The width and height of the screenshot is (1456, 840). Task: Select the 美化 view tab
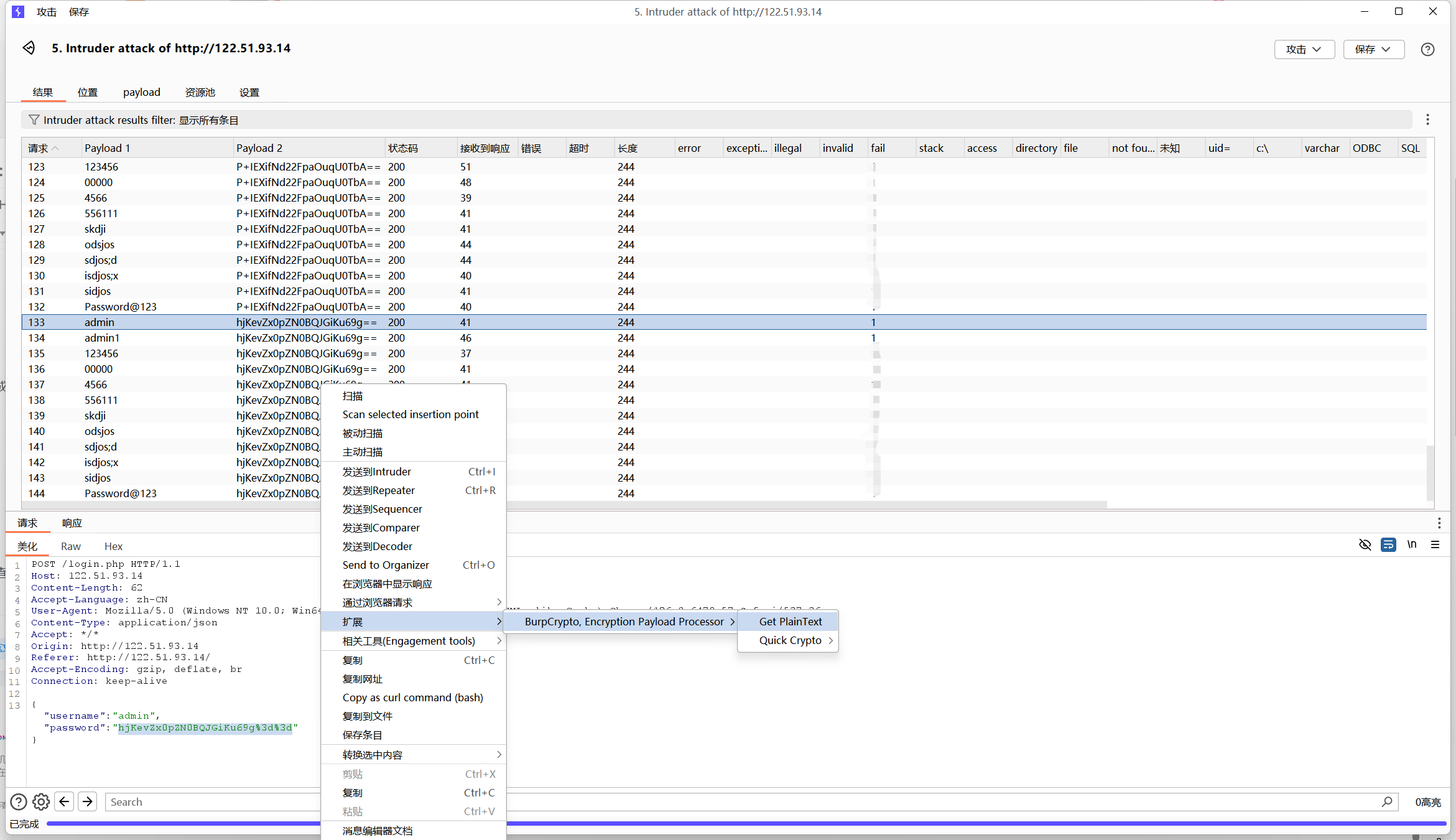27,546
